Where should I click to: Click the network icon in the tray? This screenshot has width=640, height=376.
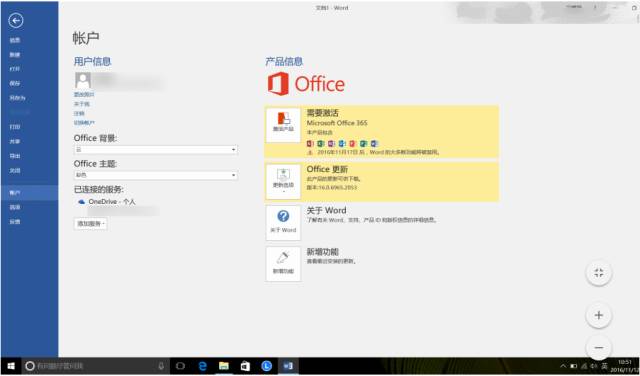pyautogui.click(x=584, y=366)
